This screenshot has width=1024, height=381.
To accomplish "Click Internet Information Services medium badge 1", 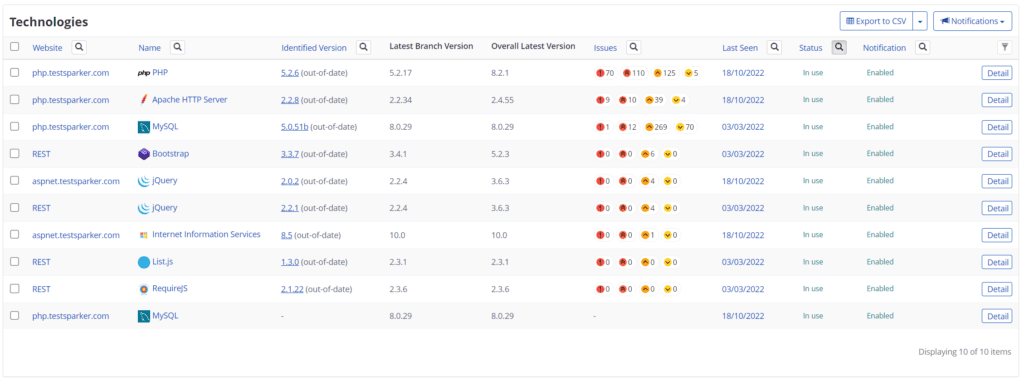I will tap(648, 235).
